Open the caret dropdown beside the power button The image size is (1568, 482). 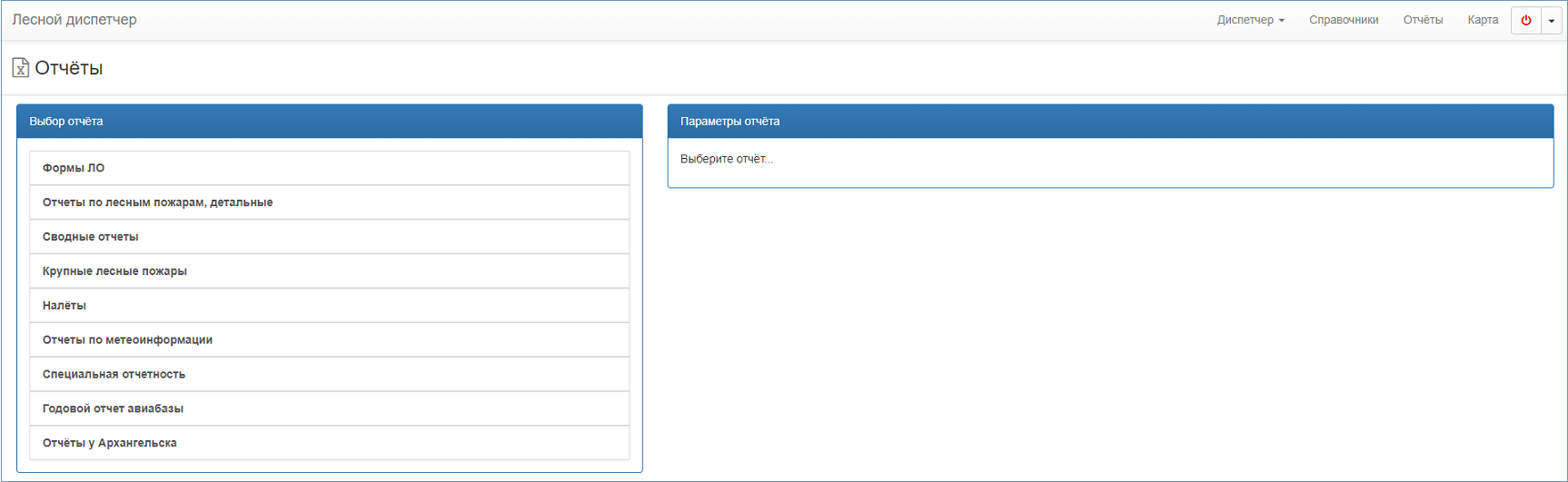pyautogui.click(x=1551, y=20)
